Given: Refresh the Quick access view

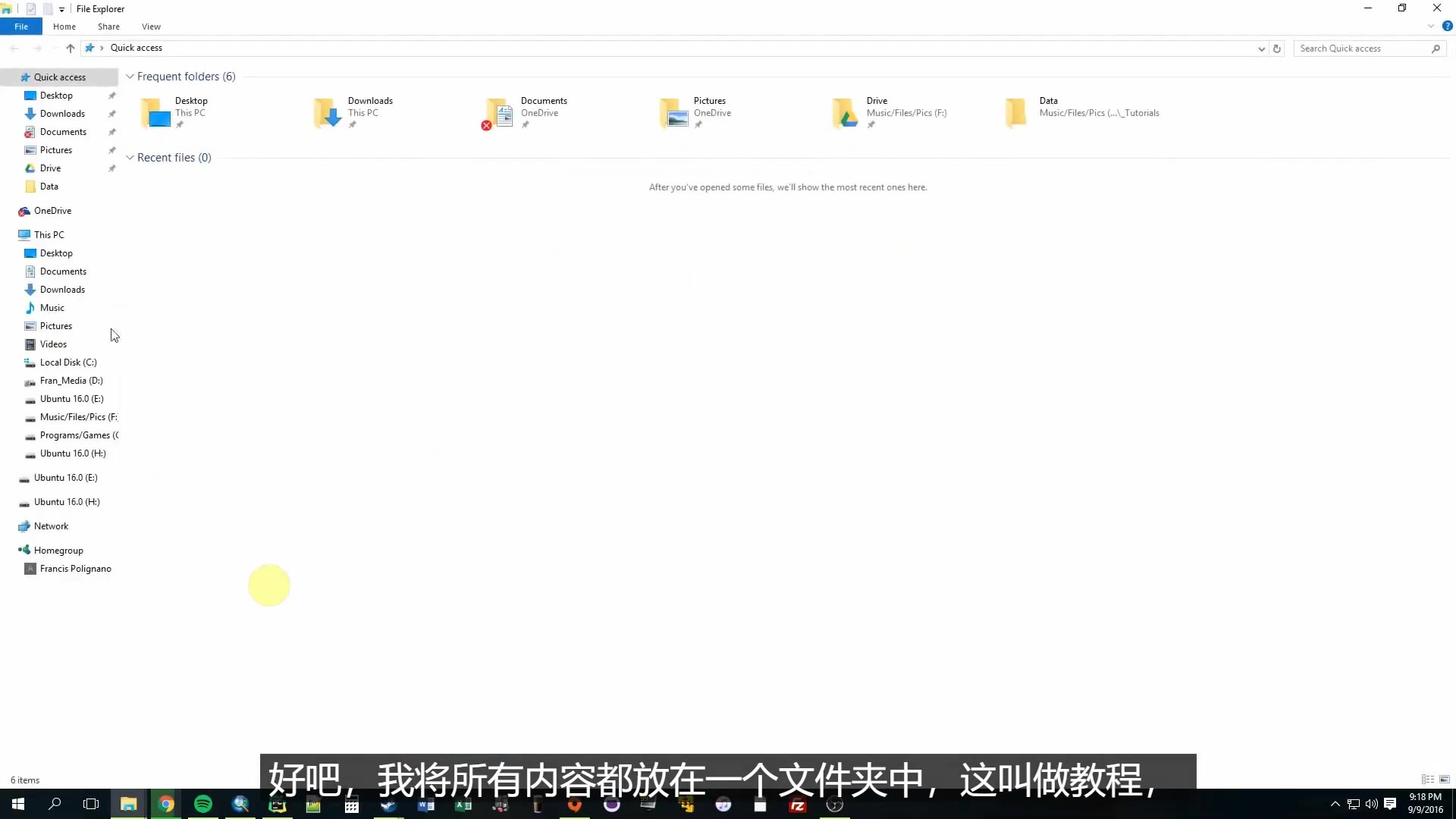Looking at the screenshot, I should [x=1277, y=49].
